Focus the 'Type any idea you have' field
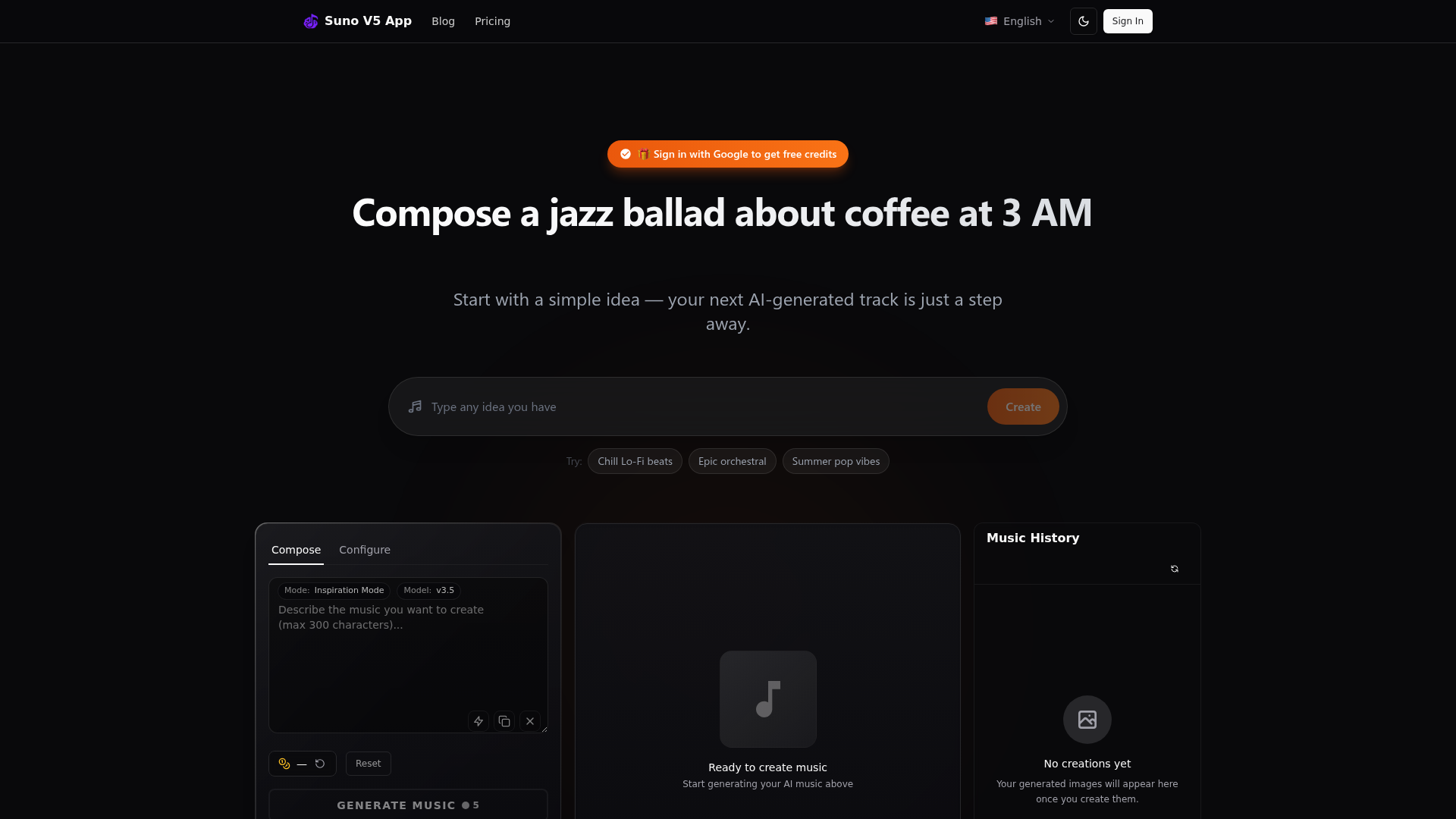 click(x=705, y=407)
